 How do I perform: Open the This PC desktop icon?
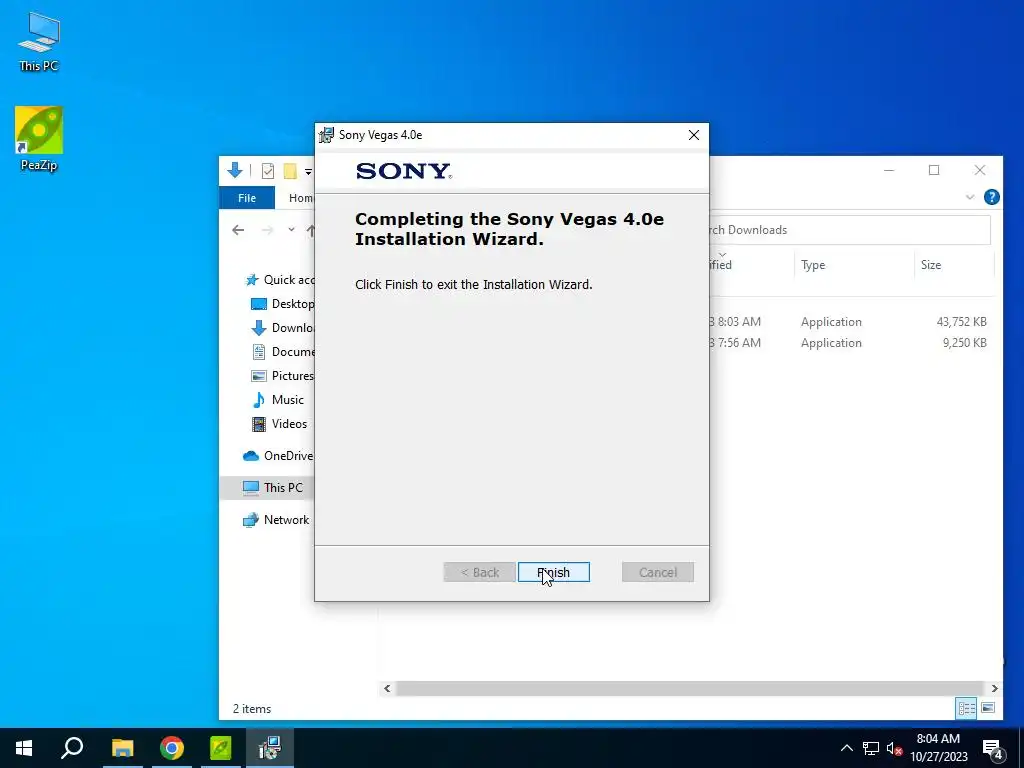39,42
